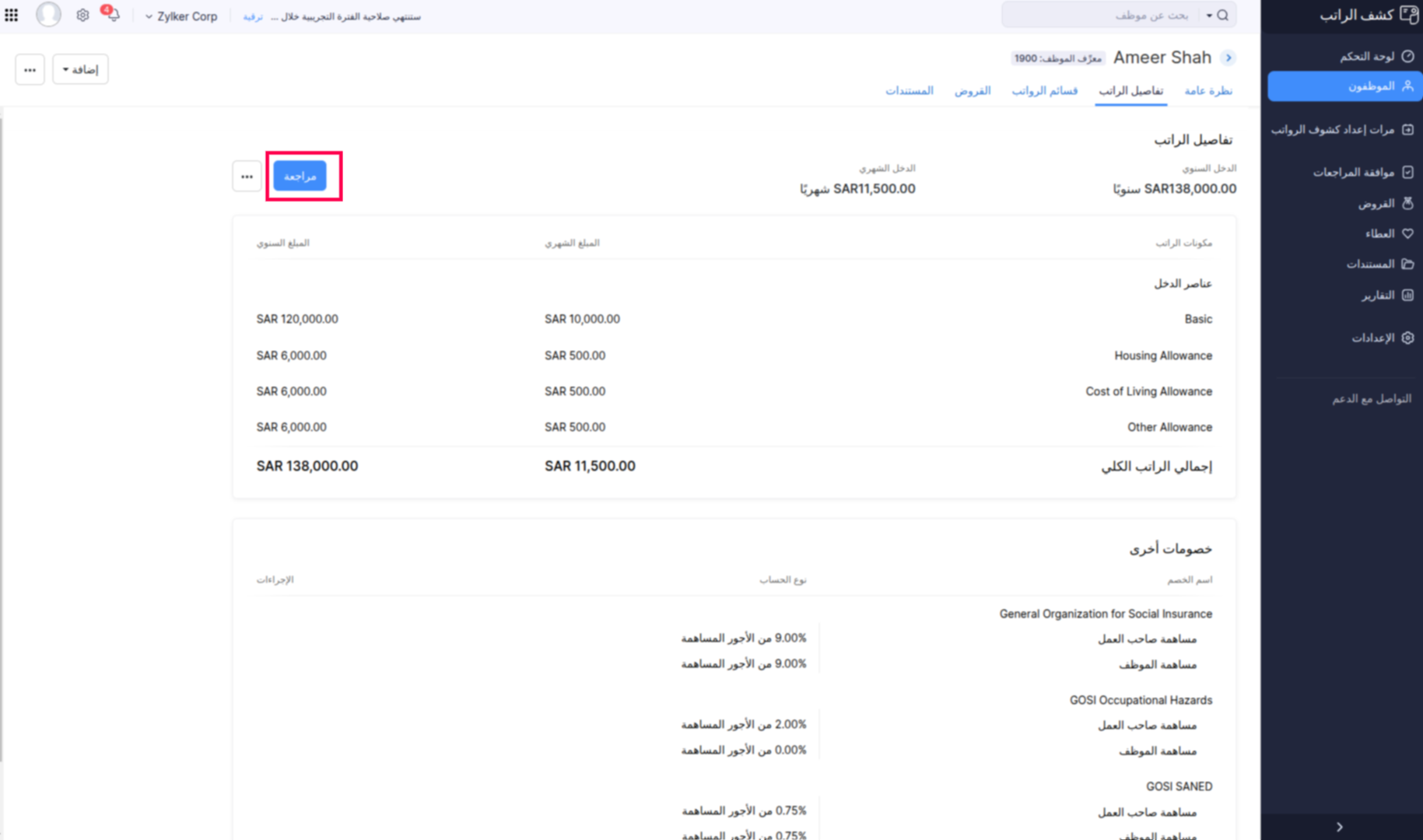Viewport: 1423px width, 840px height.
Task: Click the highlighted مراجعة button
Action: [300, 176]
